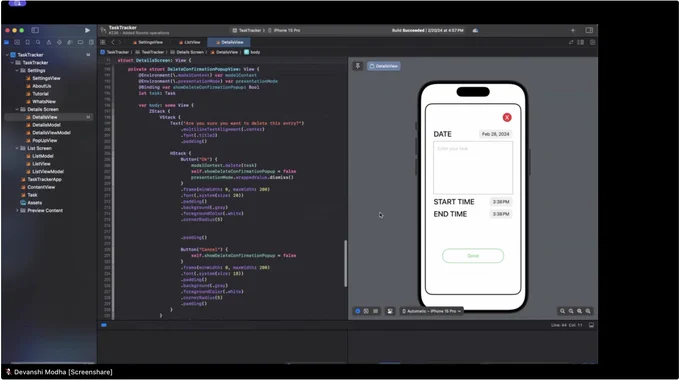Switch to Variants preview mode
Screen dimensions: 680x380
376,311
